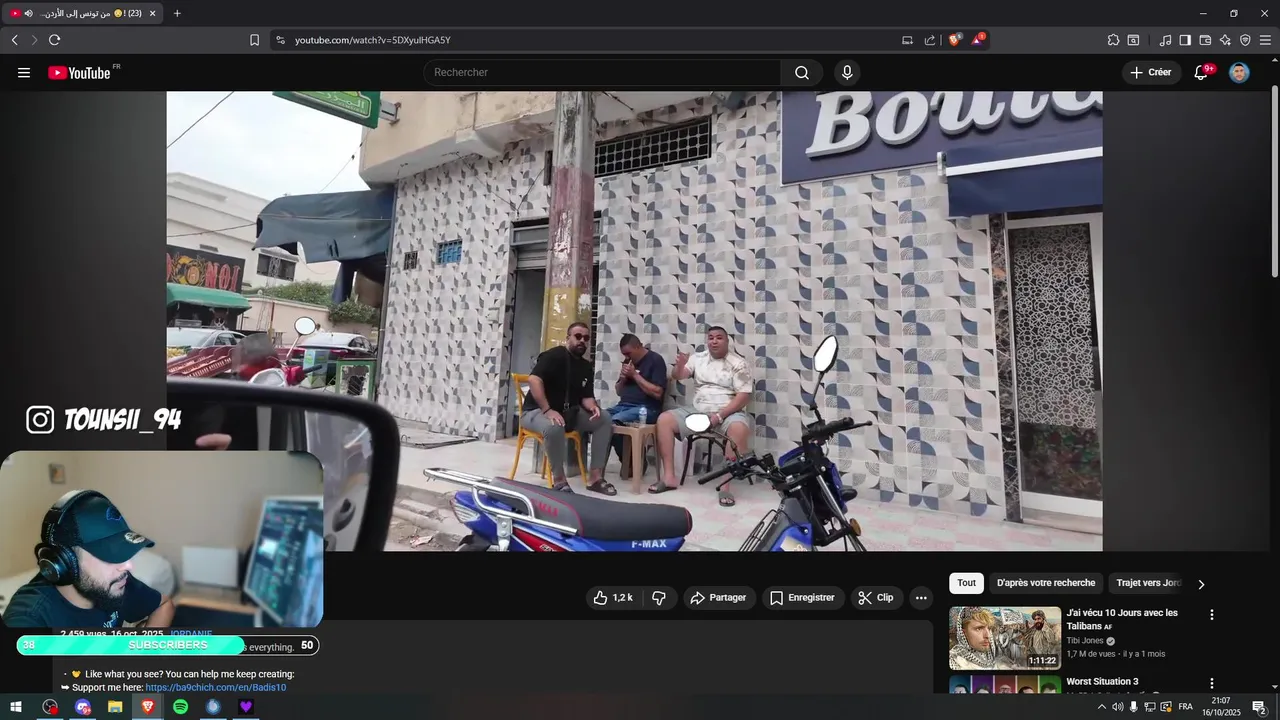Image resolution: width=1280 pixels, height=720 pixels.
Task: Visit the Tibi Jones channel
Action: tap(1085, 641)
